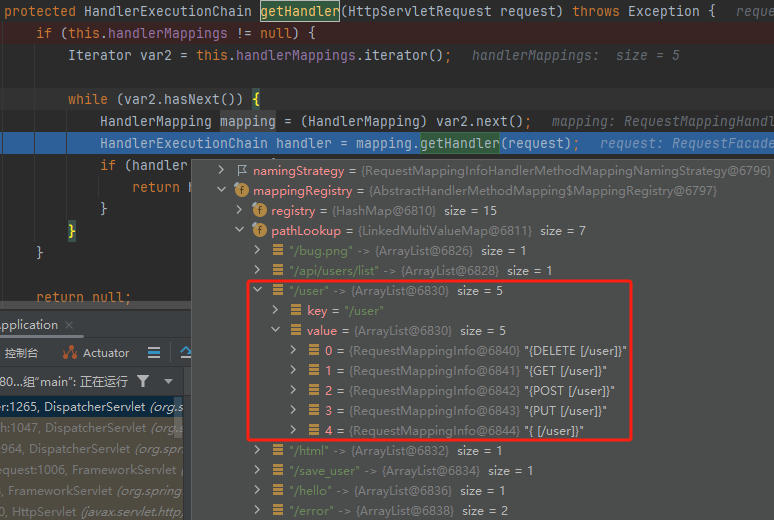Viewport: 774px width, 520px height.
Task: Expand item 1 GET [/user]
Action: click(293, 370)
